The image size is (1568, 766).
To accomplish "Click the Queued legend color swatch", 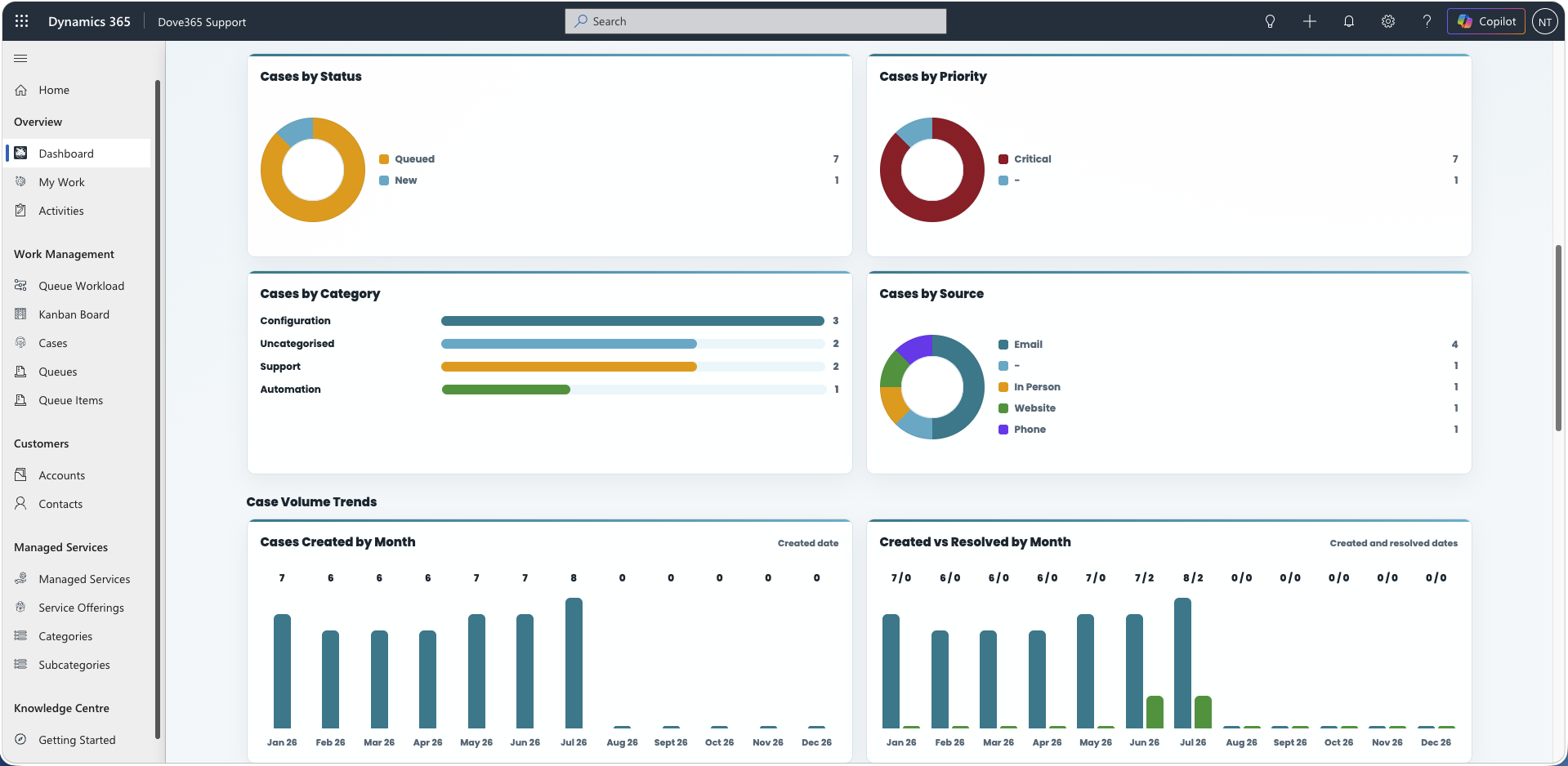I will pos(383,159).
